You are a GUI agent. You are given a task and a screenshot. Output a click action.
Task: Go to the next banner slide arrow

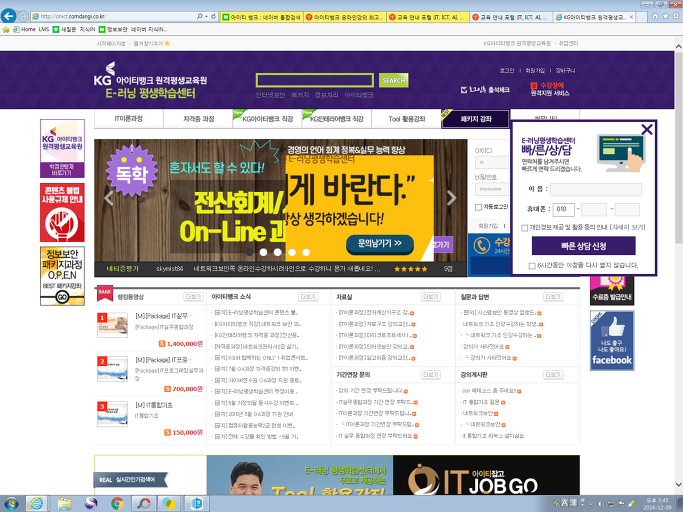(452, 197)
